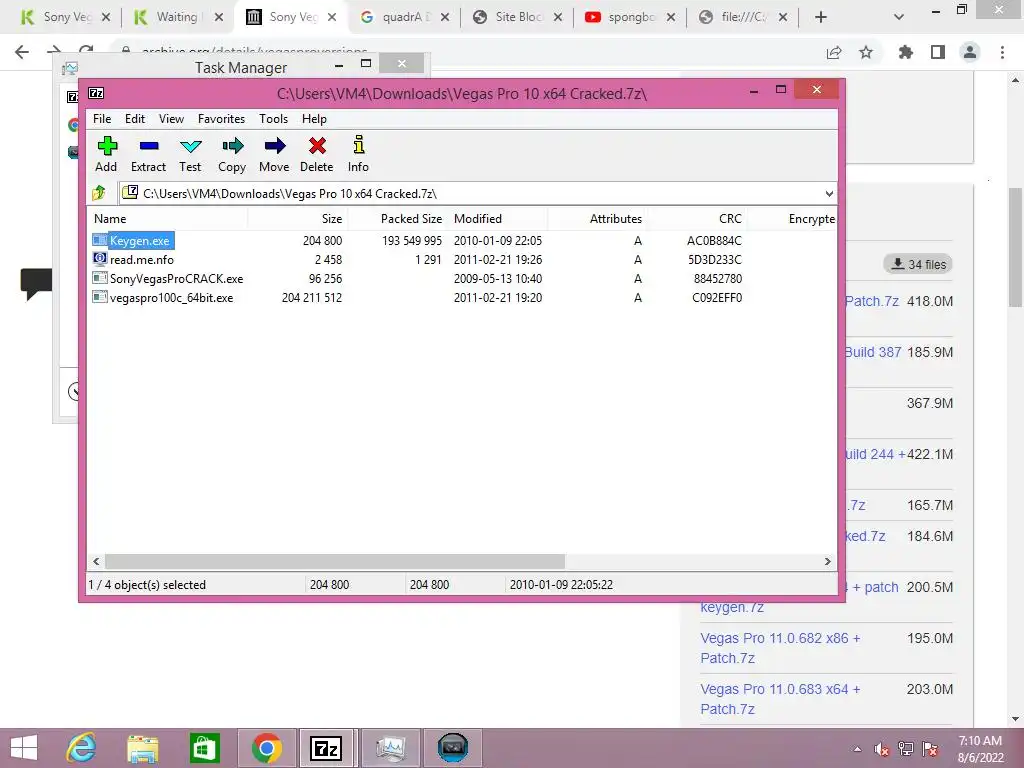Image resolution: width=1024 pixels, height=768 pixels.
Task: Open the Edit menu
Action: (x=135, y=119)
